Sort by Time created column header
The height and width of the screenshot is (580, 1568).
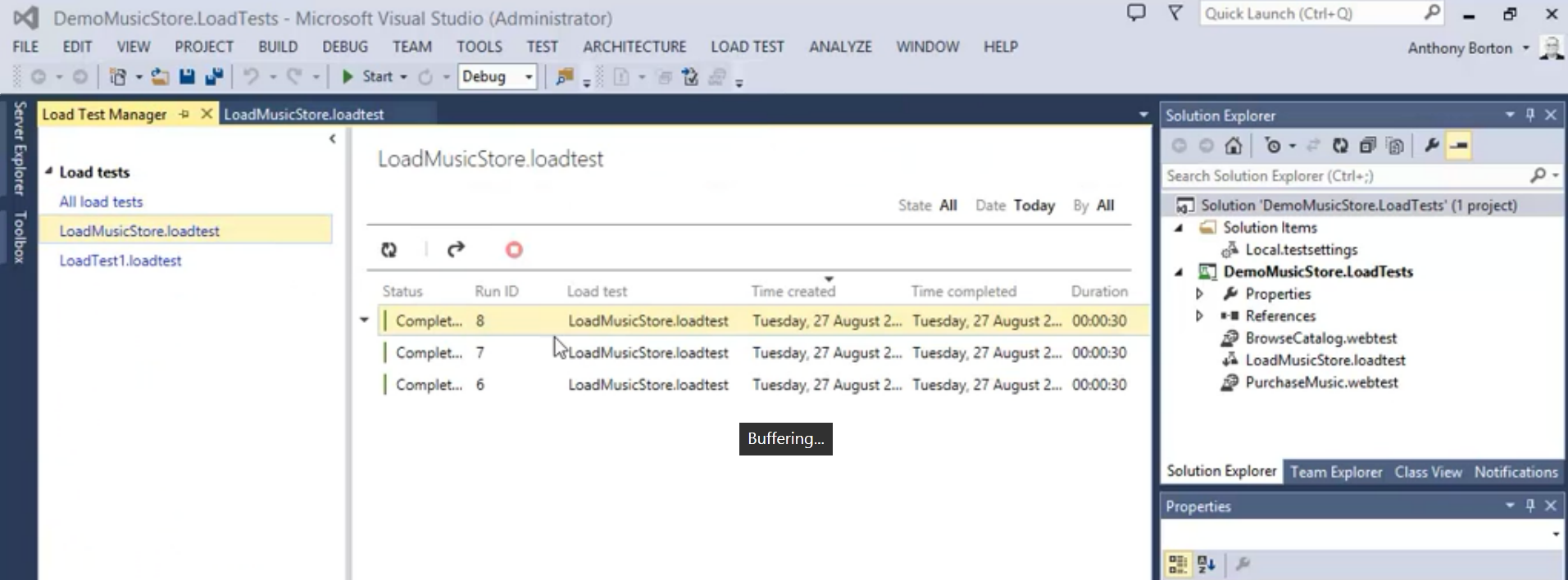793,291
